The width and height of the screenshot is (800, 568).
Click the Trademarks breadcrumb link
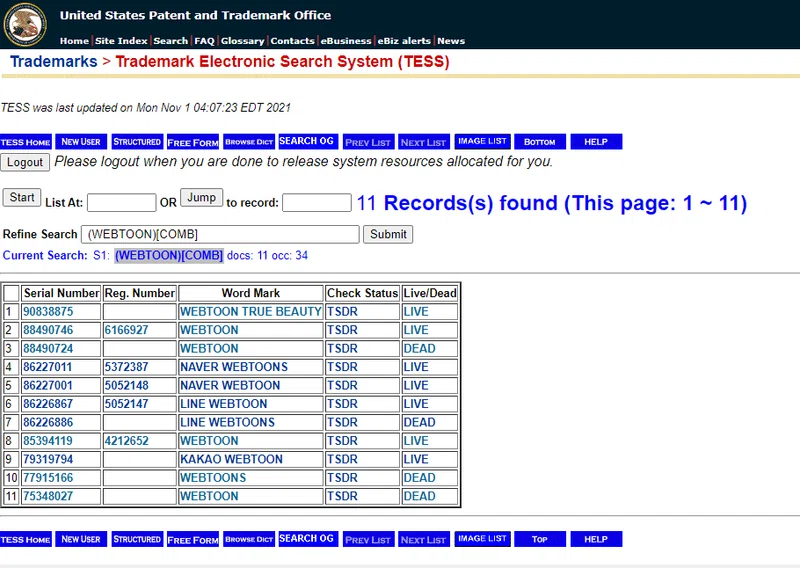[x=54, y=61]
